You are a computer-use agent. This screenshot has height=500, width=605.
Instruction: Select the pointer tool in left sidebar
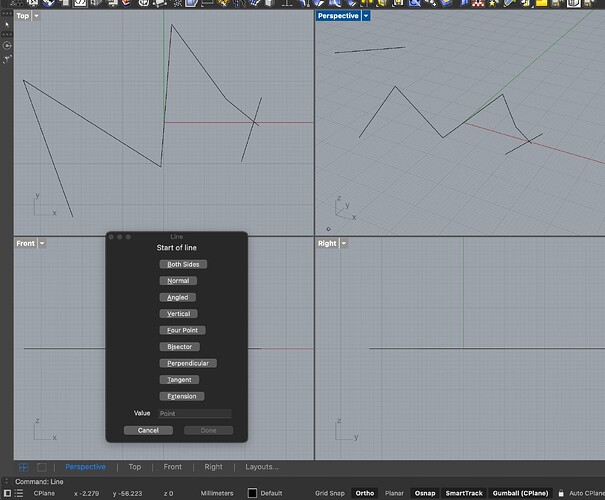point(7,25)
